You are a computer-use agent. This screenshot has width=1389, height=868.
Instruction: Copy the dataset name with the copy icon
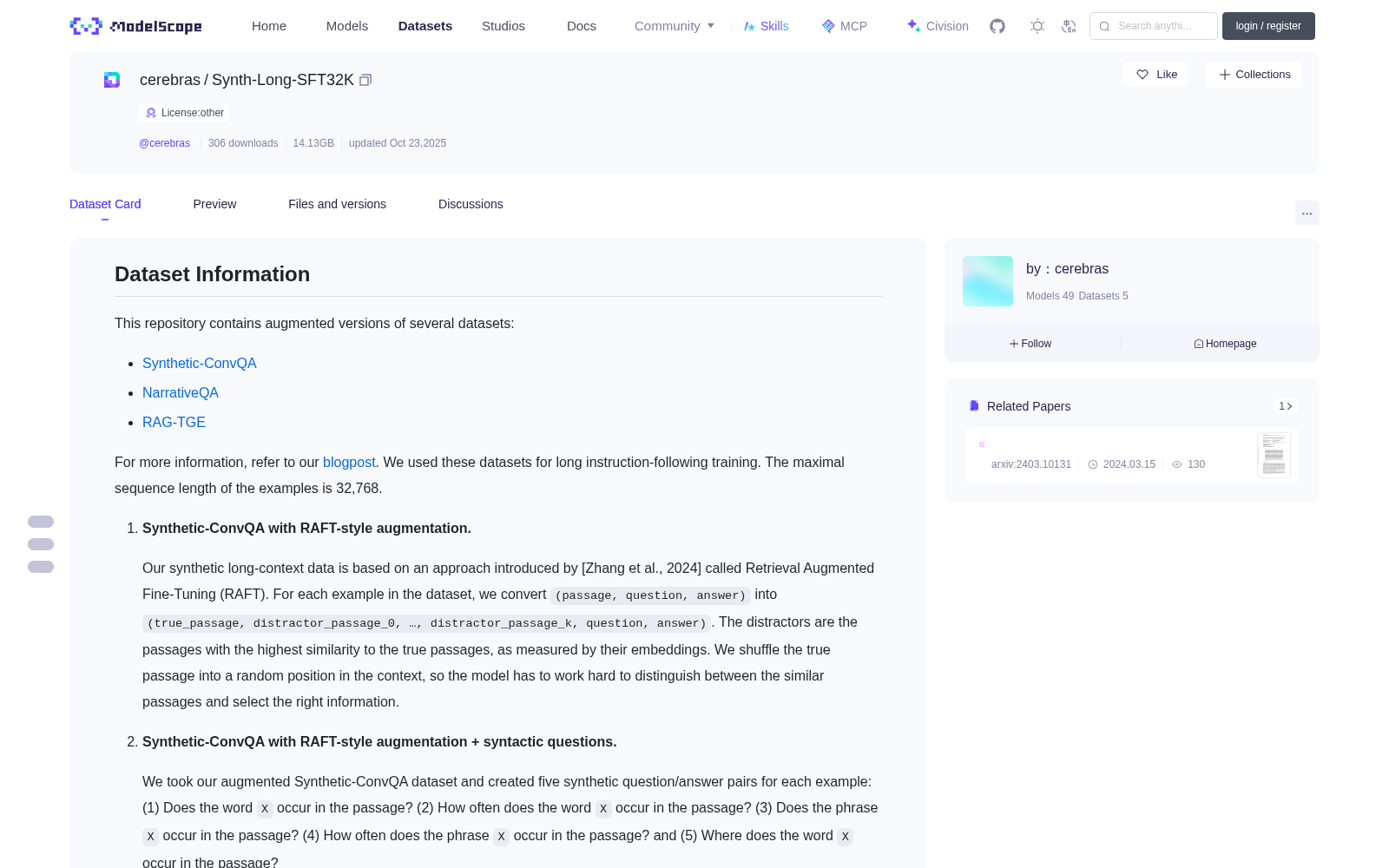tap(365, 80)
